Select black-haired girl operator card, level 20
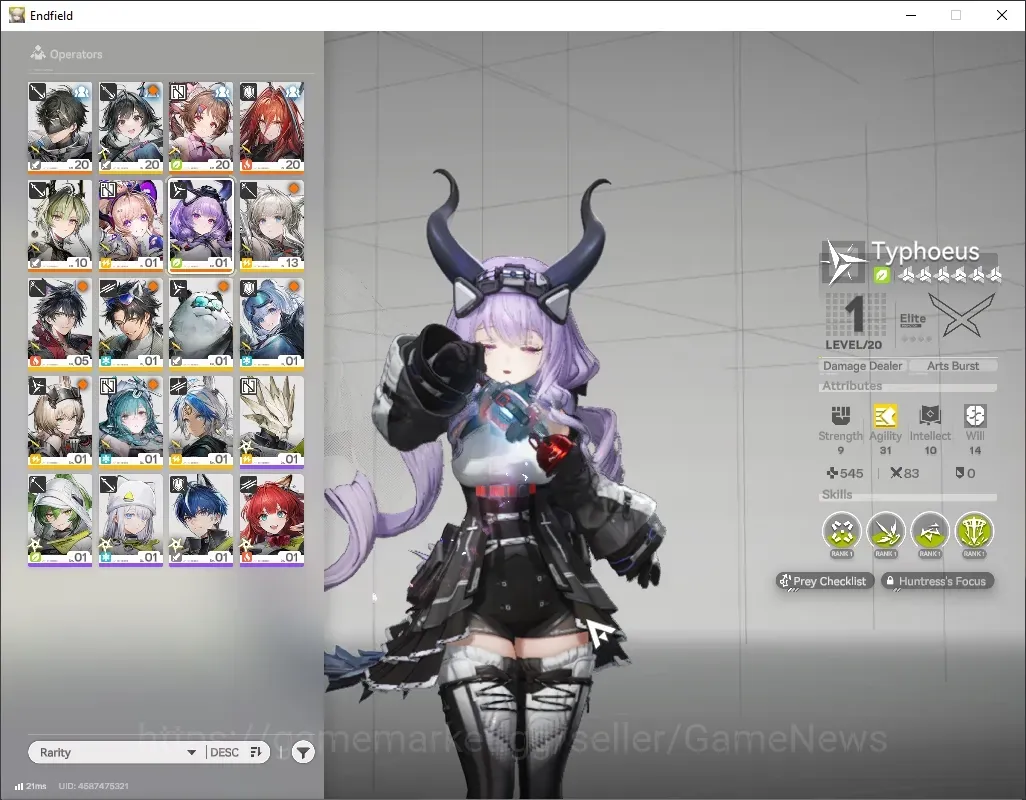This screenshot has height=800, width=1026. pyautogui.click(x=130, y=127)
